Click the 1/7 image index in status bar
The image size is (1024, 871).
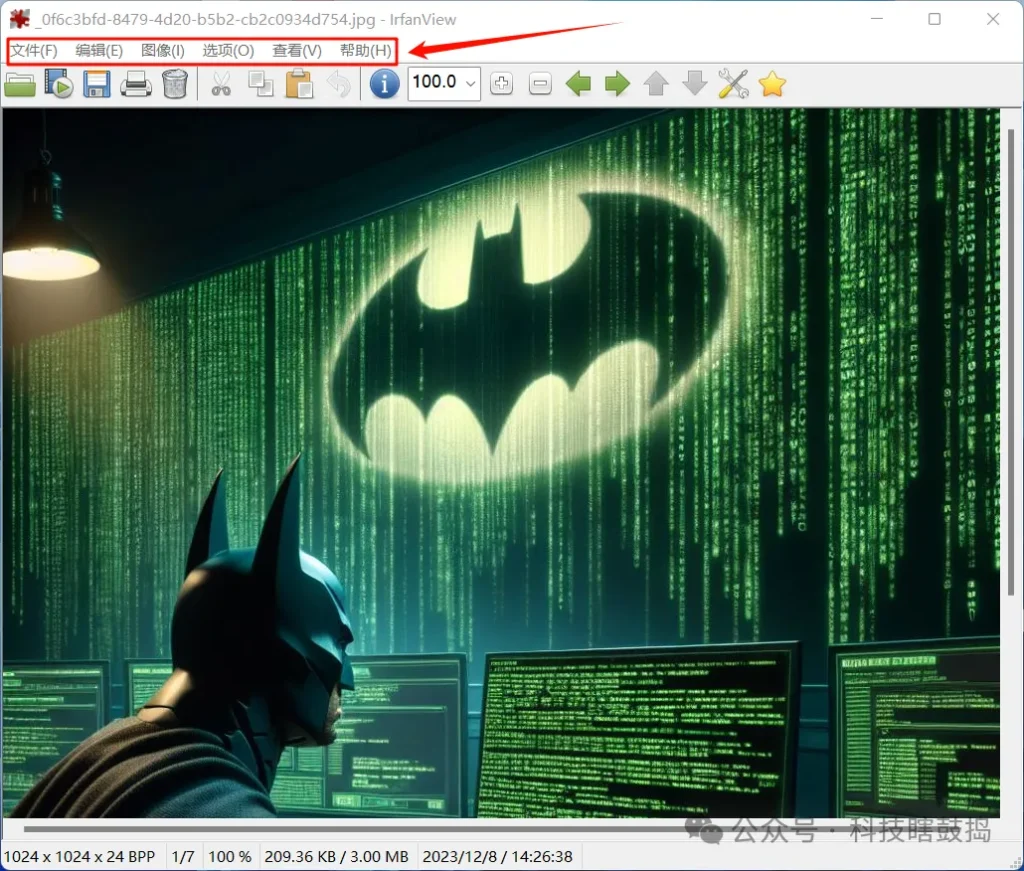point(183,857)
